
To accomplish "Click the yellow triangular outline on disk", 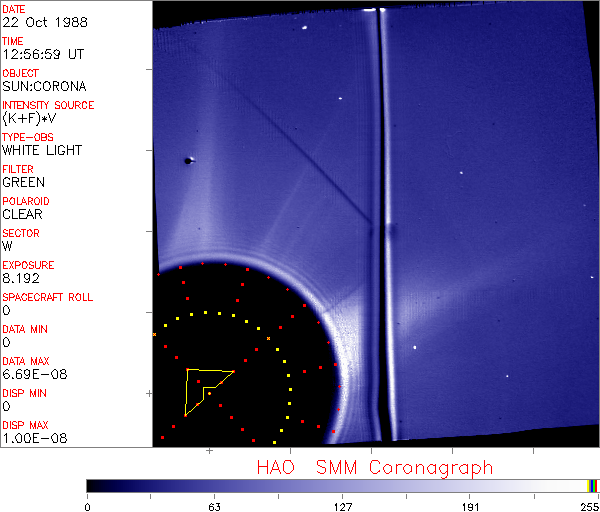I will click(x=209, y=392).
